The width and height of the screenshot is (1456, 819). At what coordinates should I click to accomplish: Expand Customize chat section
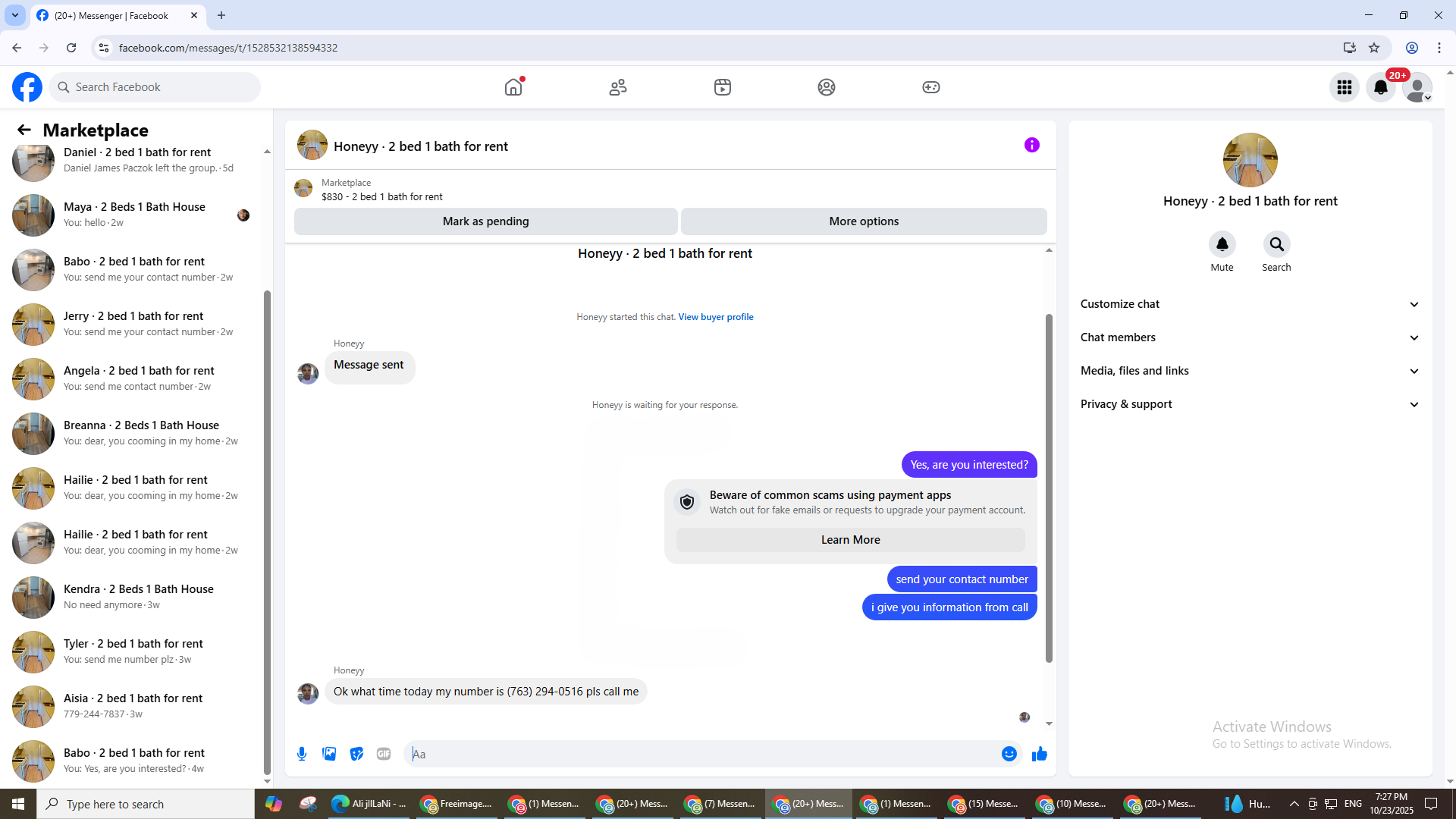pos(1250,304)
